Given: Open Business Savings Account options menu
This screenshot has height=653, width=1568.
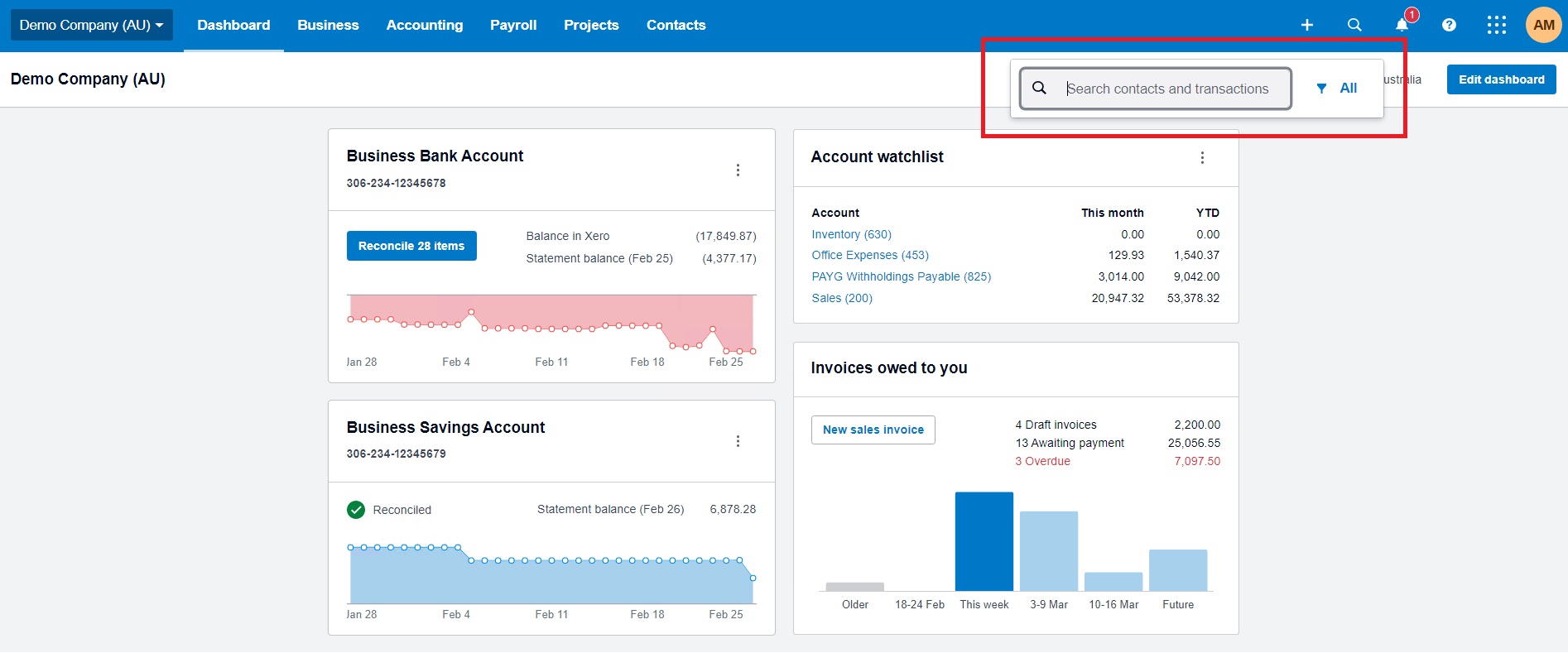Looking at the screenshot, I should click(738, 441).
